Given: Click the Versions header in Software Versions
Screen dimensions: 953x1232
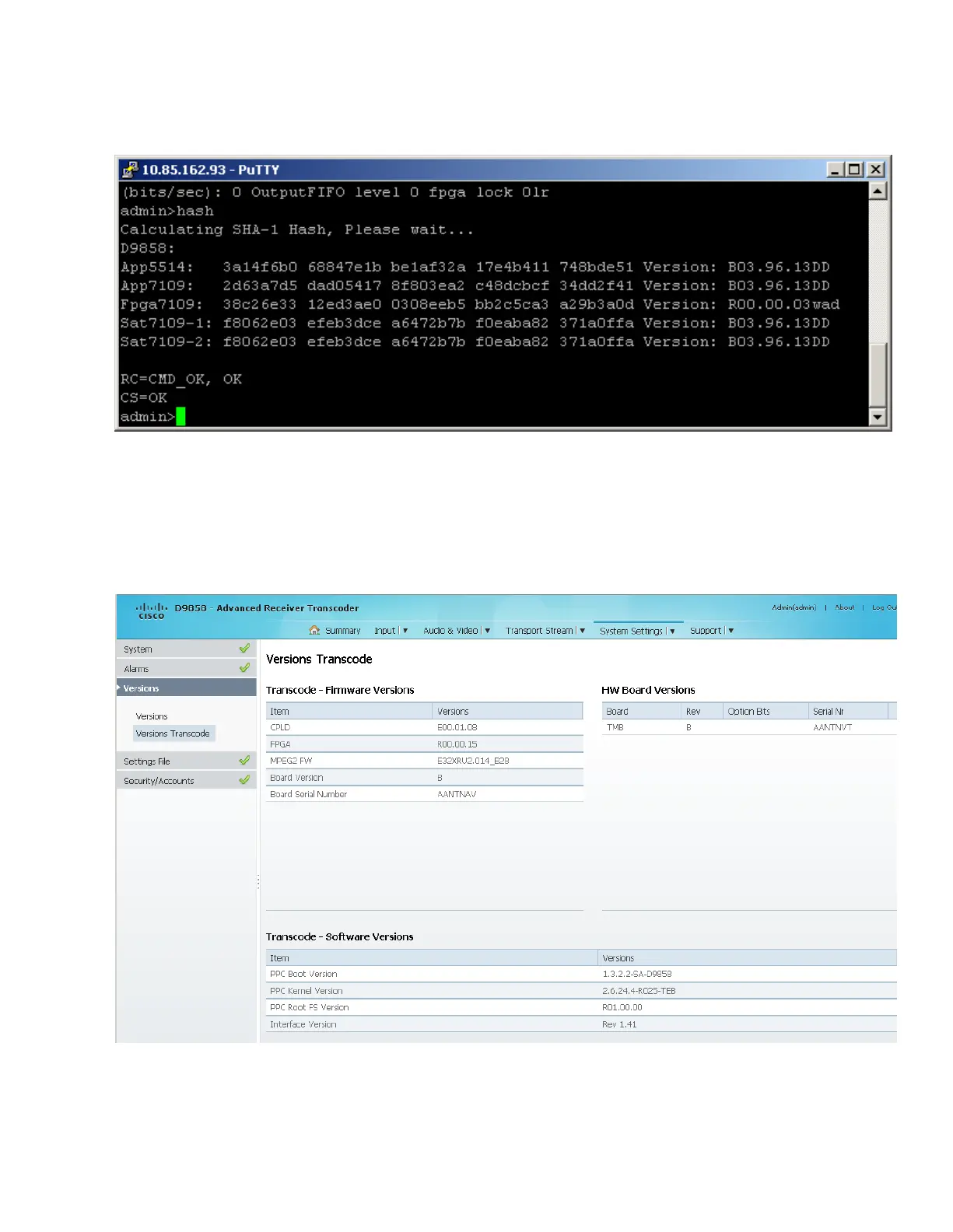Looking at the screenshot, I should pyautogui.click(x=747, y=957).
